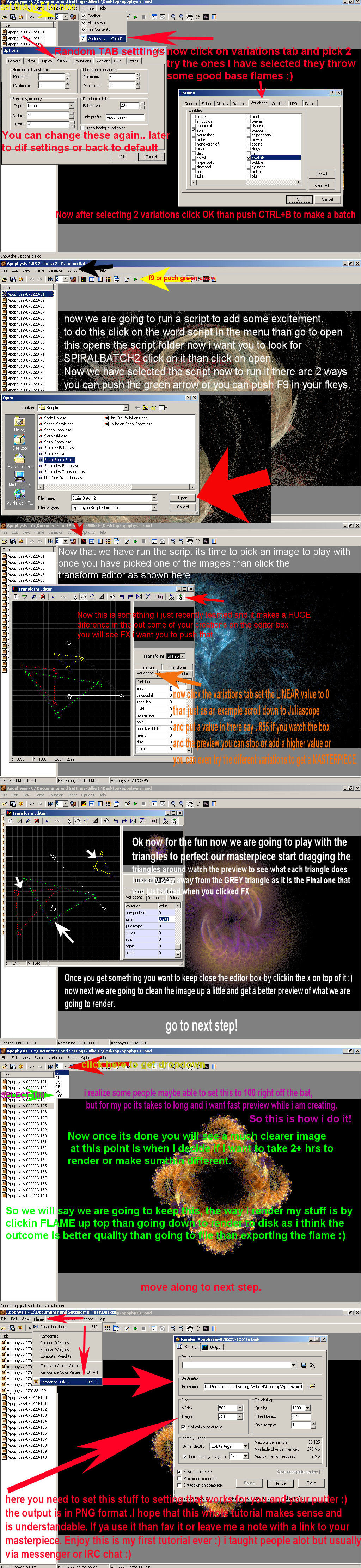Click the browse folder icon beside File name

click(312, 1387)
